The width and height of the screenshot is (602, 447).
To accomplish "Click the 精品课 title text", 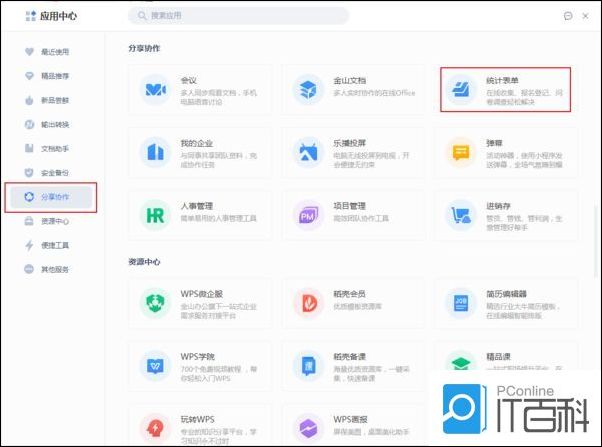I will point(498,356).
